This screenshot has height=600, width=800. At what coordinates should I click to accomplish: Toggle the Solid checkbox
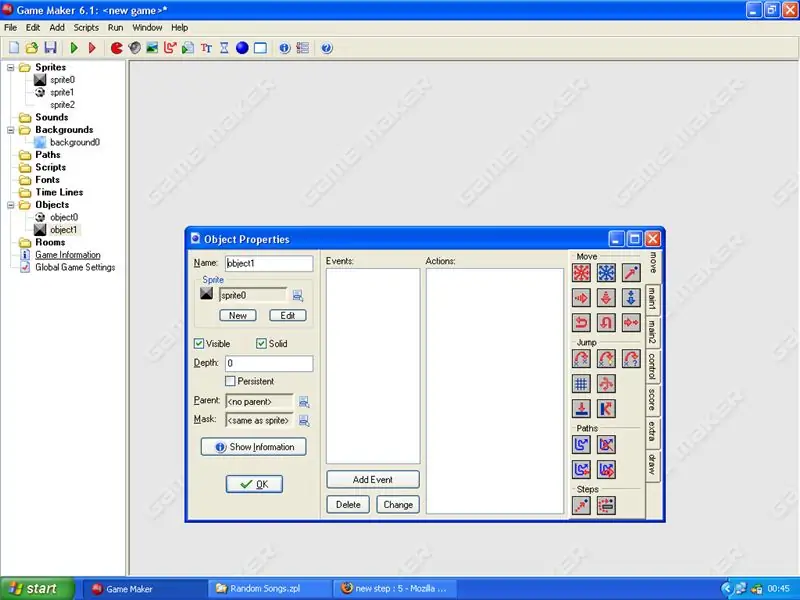tap(261, 343)
